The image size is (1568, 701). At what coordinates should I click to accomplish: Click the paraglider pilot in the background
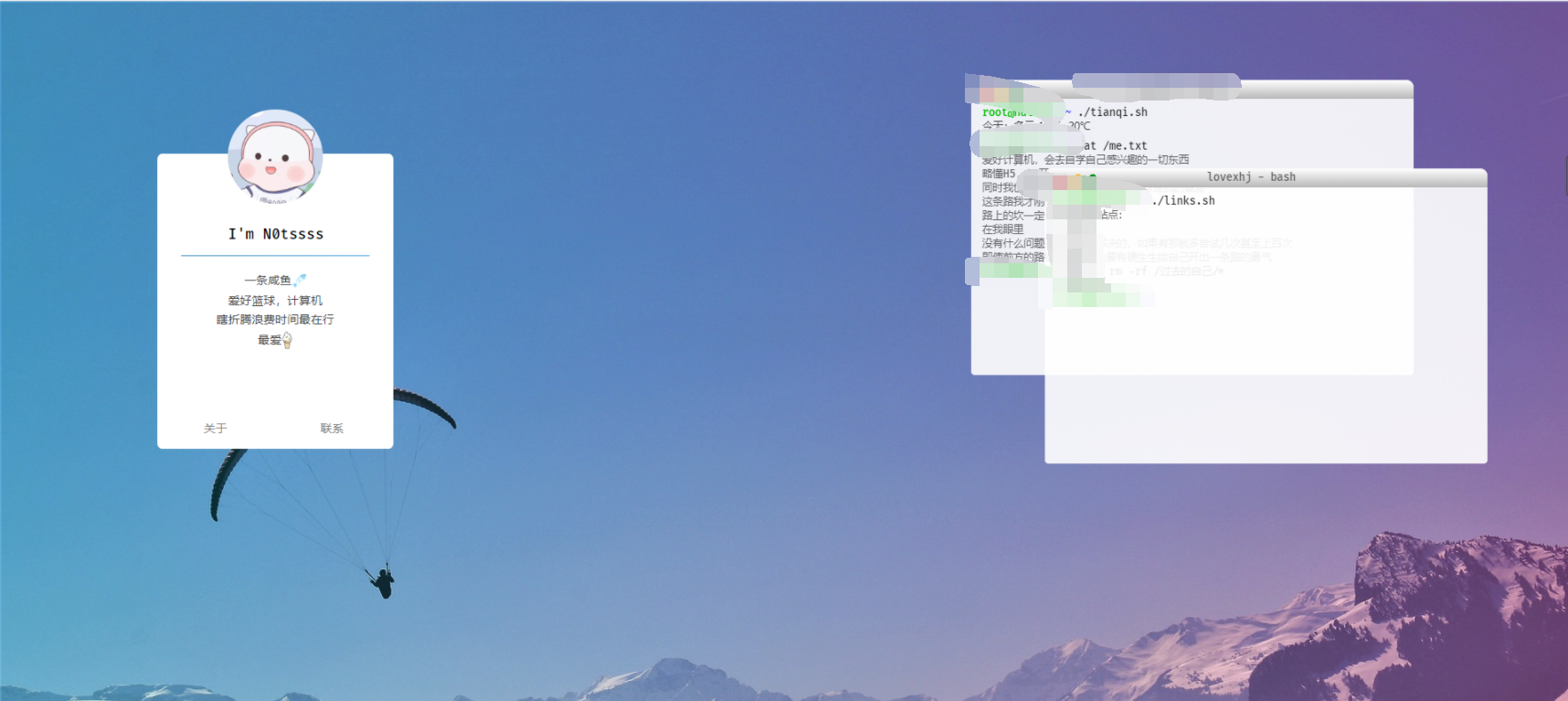point(384,582)
